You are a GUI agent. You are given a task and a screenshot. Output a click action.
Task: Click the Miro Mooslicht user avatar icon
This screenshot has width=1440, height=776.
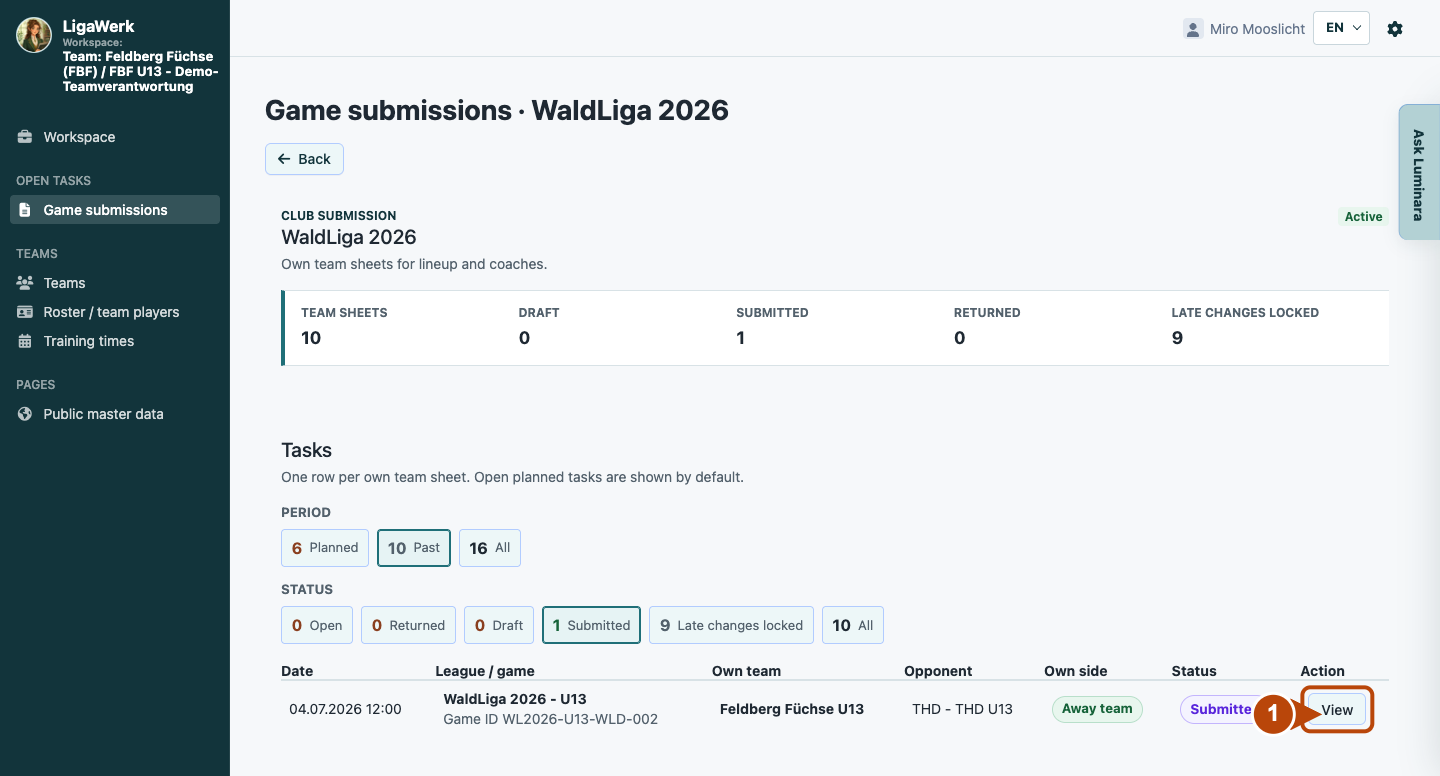pos(1193,29)
